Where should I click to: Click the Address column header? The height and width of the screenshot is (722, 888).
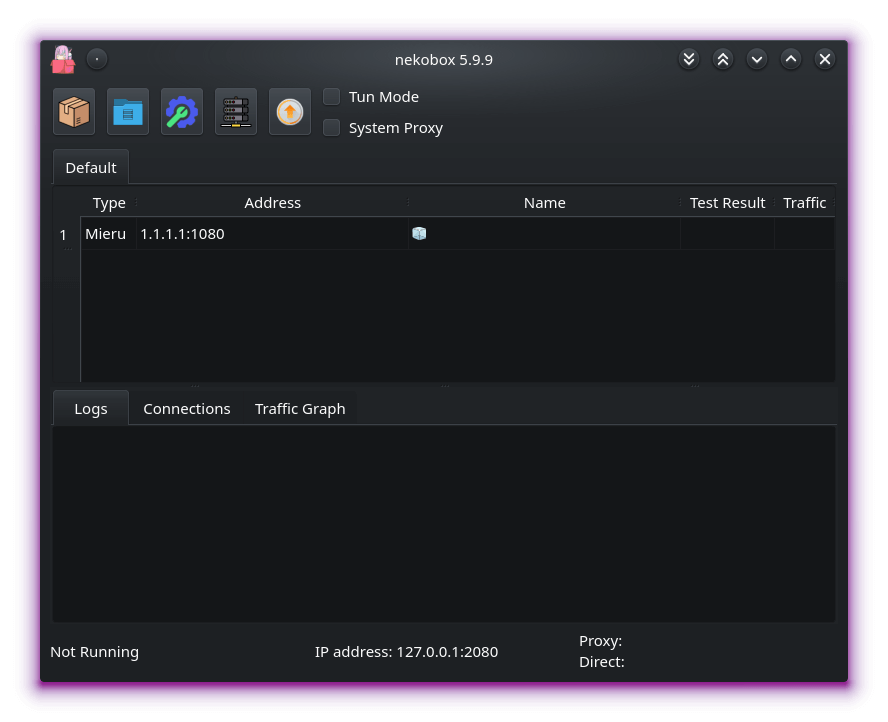(272, 203)
